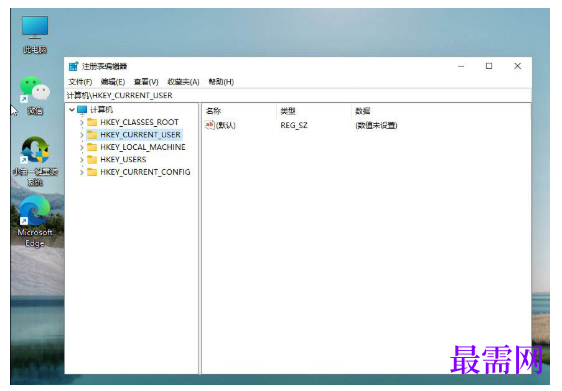Click the HKEY_CURRENT_USER folder icon
Image resolution: width=562 pixels, height=391 pixels.
[x=92, y=135]
